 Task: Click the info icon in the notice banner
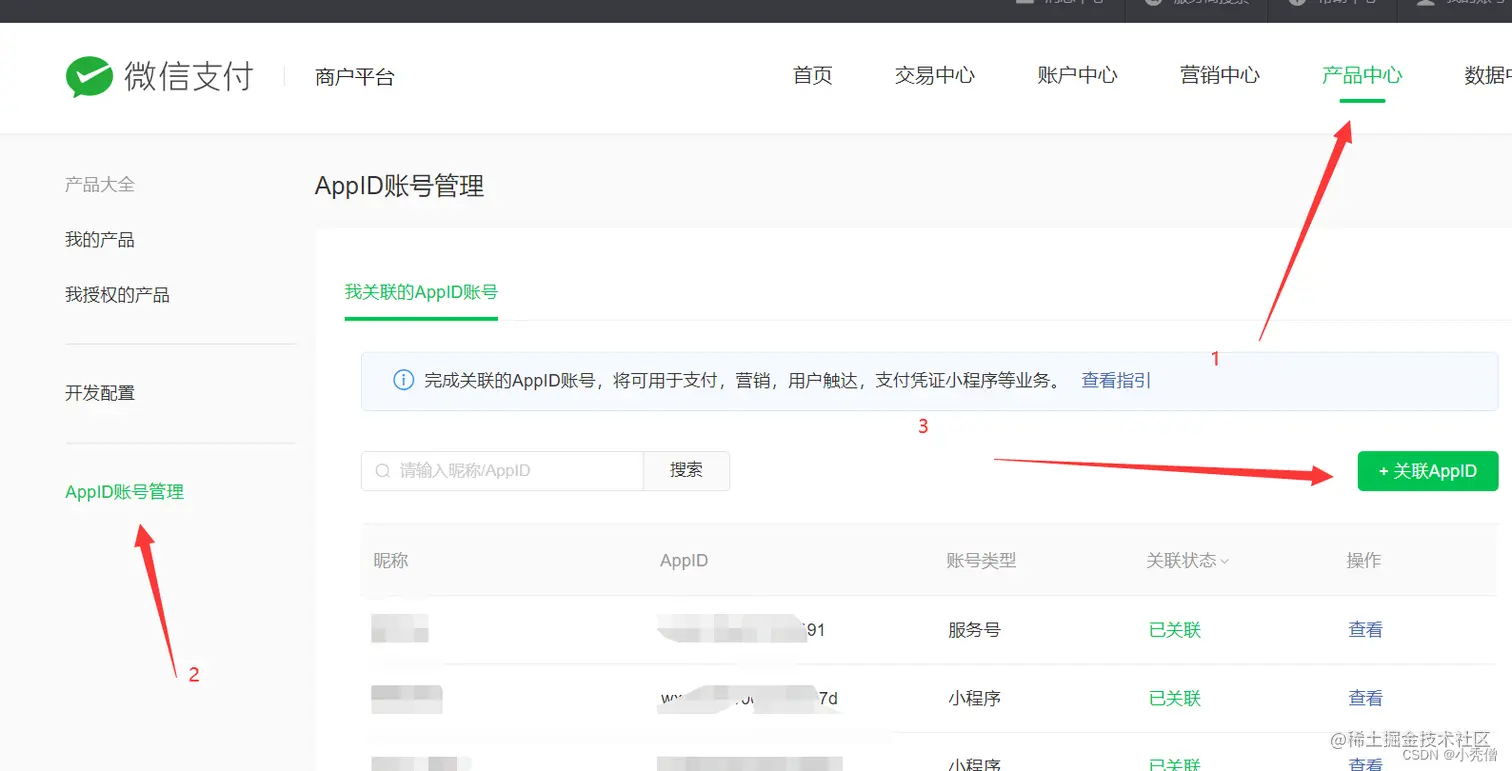pos(403,381)
